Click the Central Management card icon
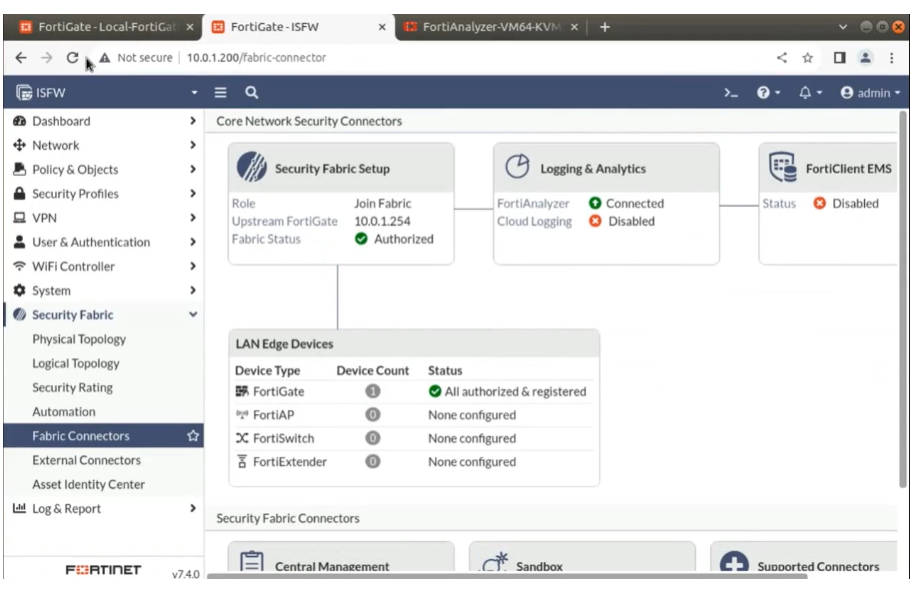This screenshot has width=914, height=597. [x=252, y=561]
